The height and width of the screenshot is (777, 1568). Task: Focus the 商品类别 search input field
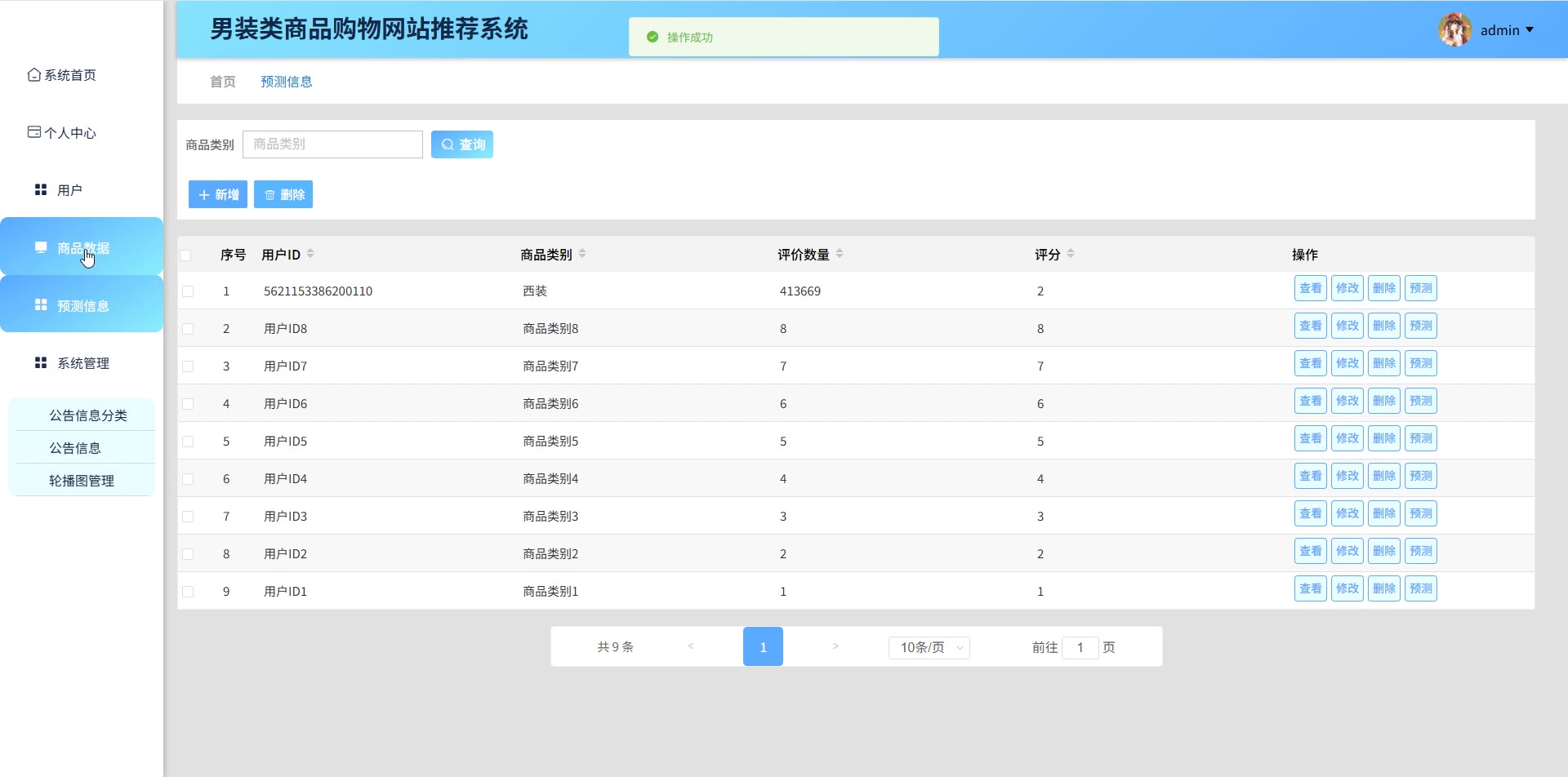pos(332,144)
